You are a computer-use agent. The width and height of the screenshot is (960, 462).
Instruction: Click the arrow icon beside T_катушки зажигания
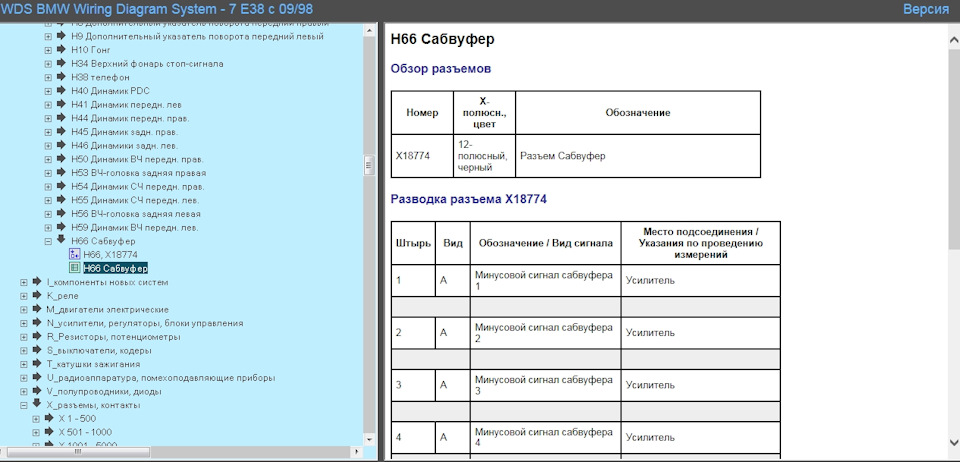click(36, 363)
